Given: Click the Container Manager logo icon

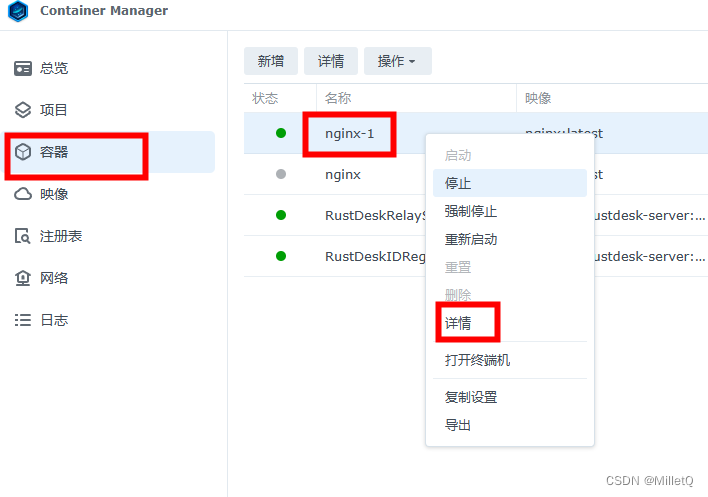Looking at the screenshot, I should [18, 11].
